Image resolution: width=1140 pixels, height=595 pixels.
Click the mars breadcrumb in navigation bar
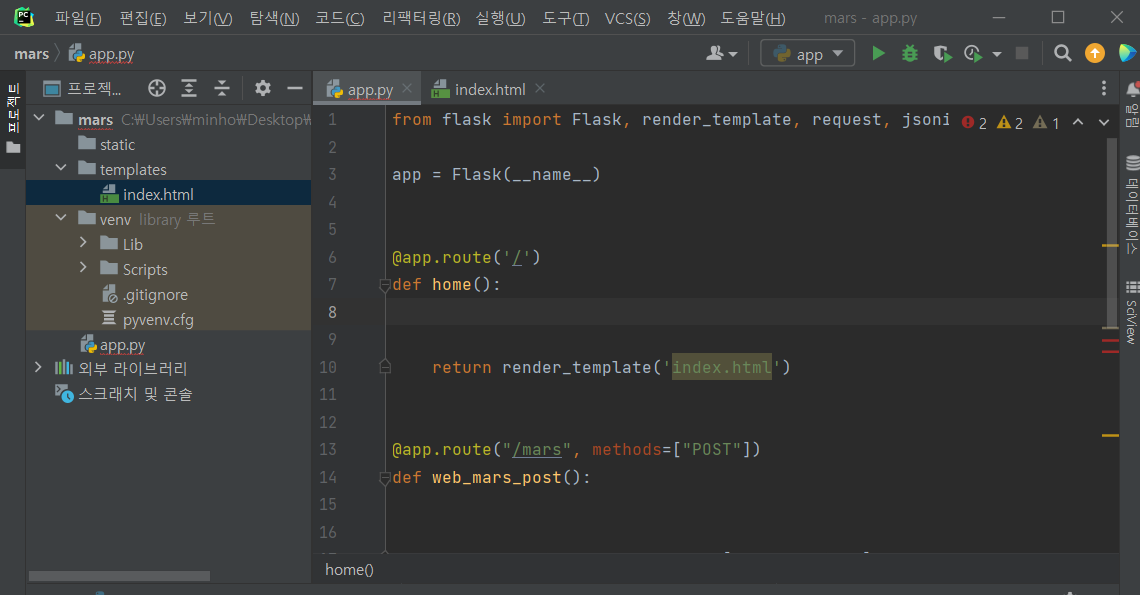click(x=32, y=54)
